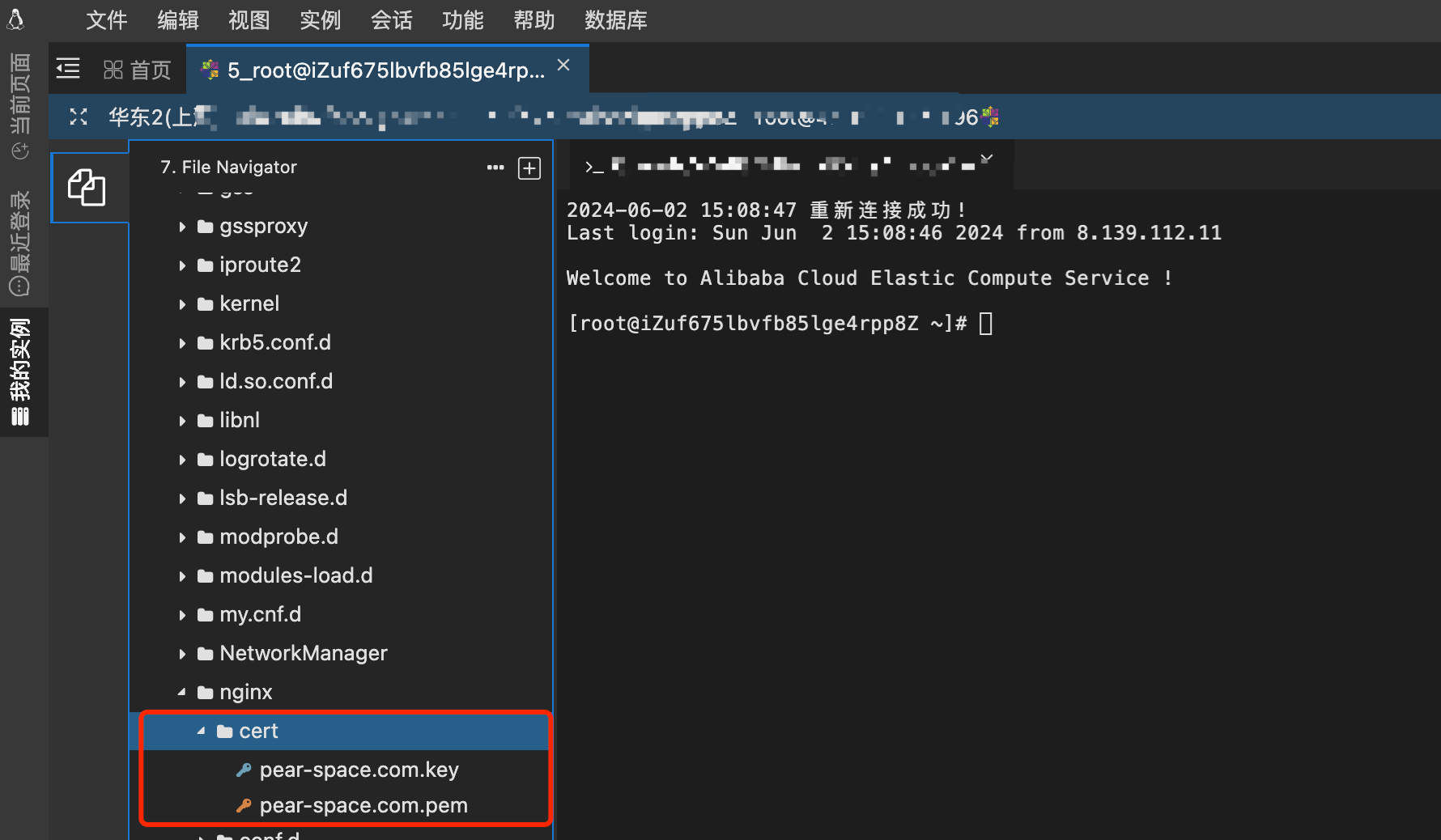Open the 编辑 menu
Screen dimensions: 1441x840
point(178,20)
